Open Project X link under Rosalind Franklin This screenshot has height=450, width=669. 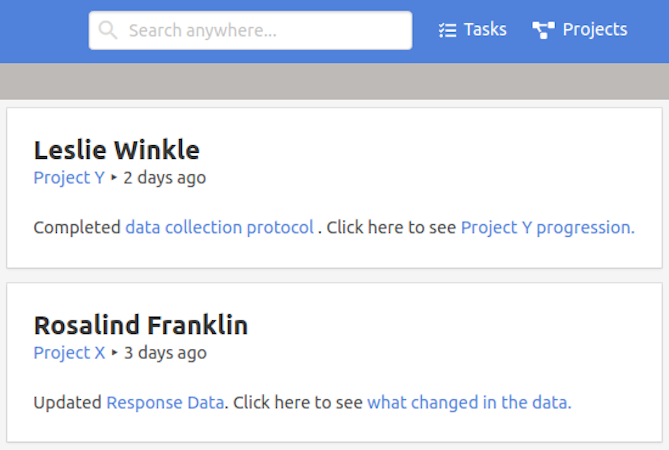point(69,353)
